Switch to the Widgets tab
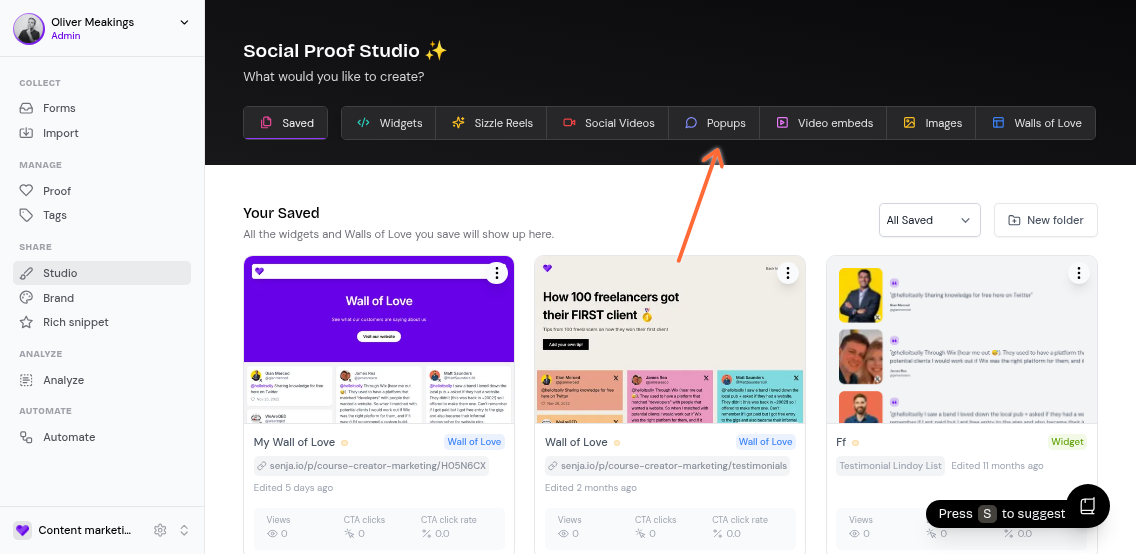This screenshot has height=554, width=1136. tap(389, 123)
